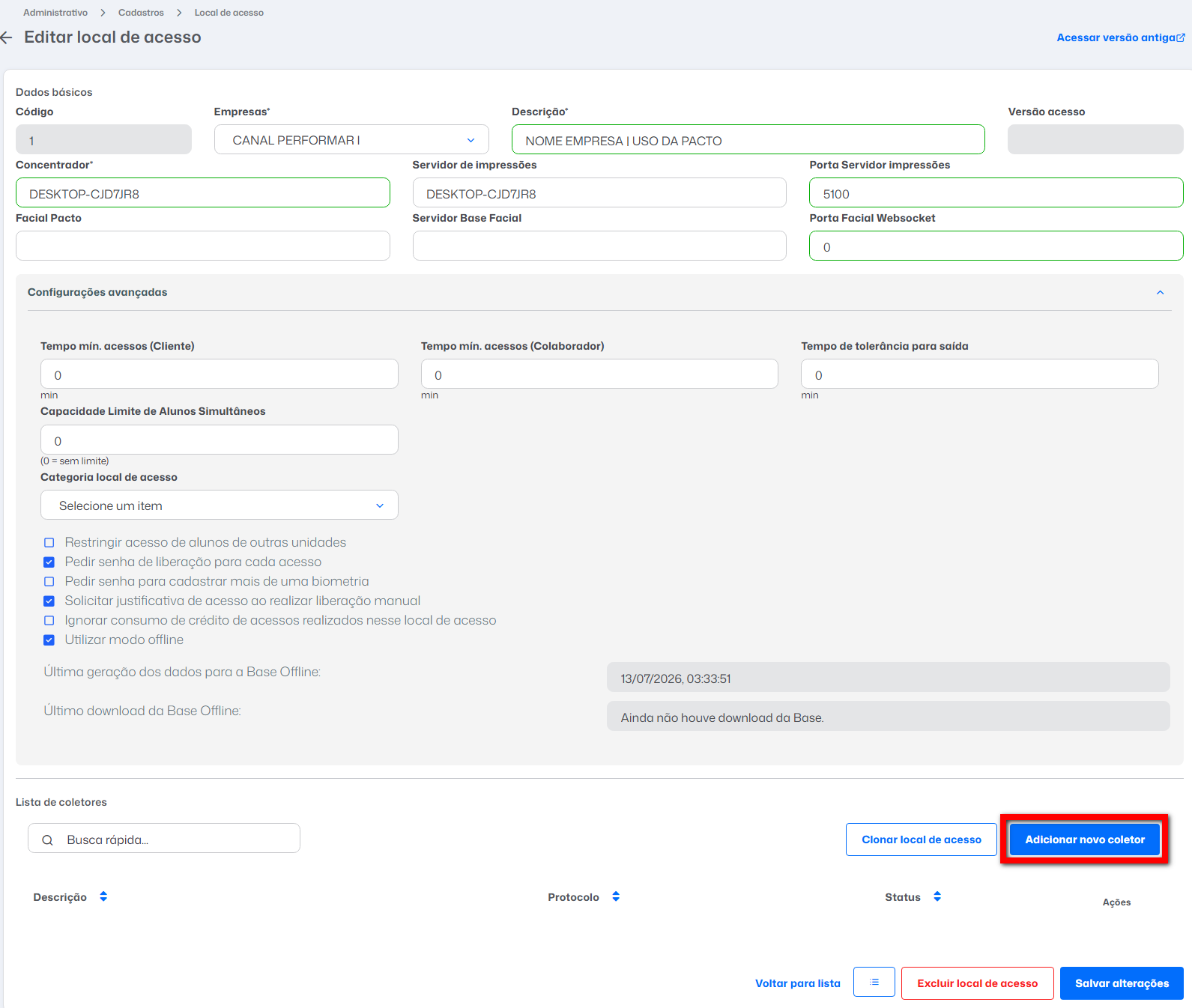Click the magnifier icon in Busca rápida
1192x1008 pixels.
47,840
